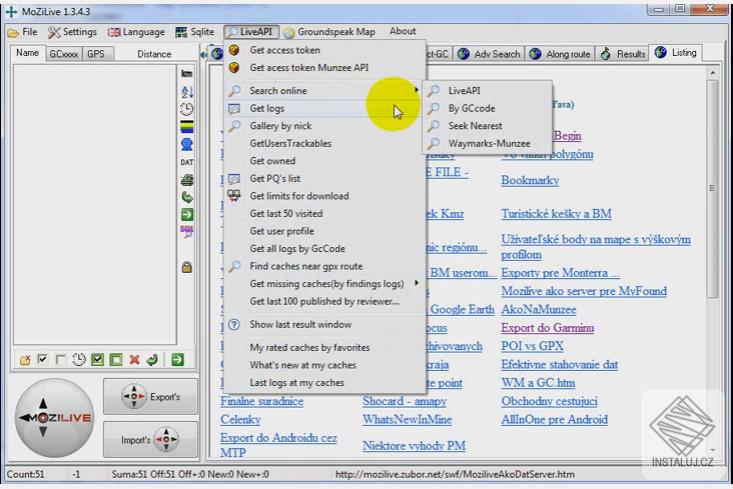
Task: Click folder with red X icon
Action: pos(25,360)
